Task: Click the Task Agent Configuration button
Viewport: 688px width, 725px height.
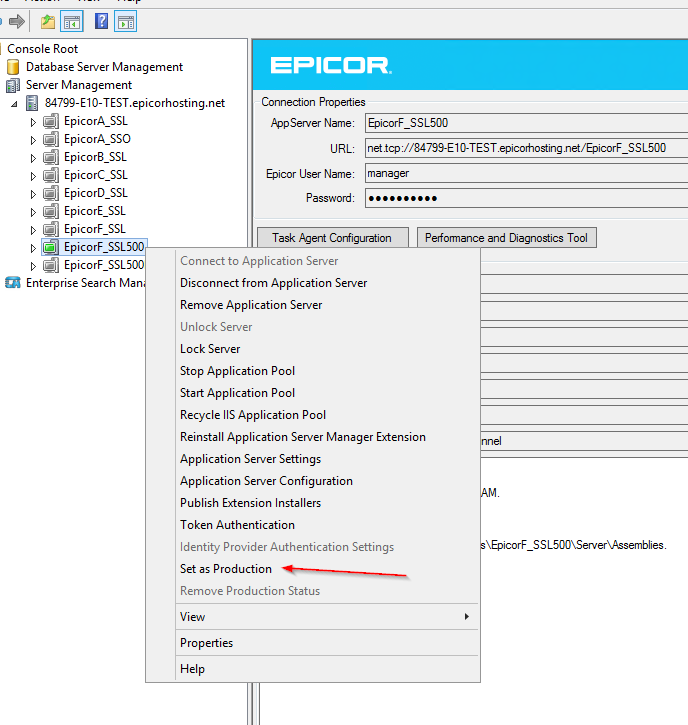Action: 332,238
